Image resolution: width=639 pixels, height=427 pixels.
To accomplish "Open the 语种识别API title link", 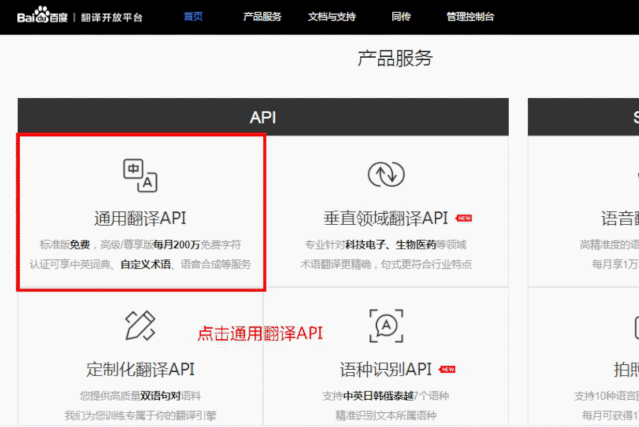I will tap(386, 370).
